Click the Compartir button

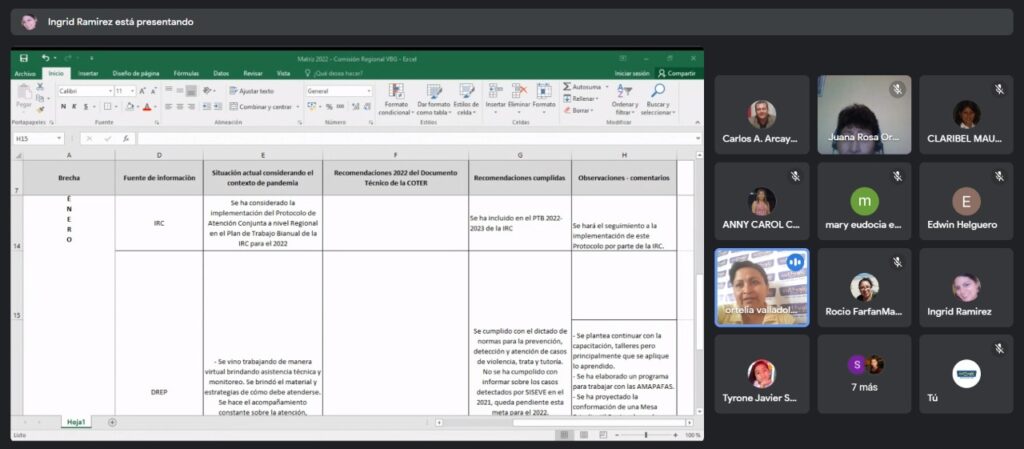tap(677, 73)
